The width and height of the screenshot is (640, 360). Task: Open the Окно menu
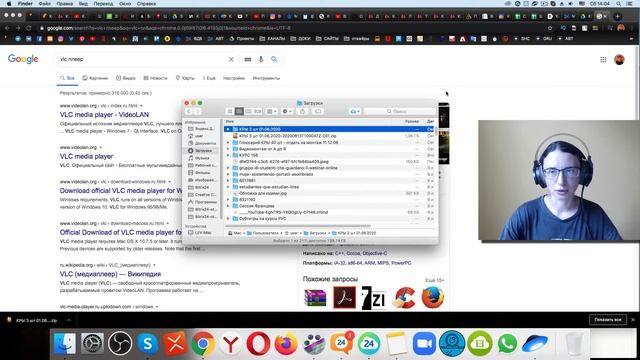125,3
